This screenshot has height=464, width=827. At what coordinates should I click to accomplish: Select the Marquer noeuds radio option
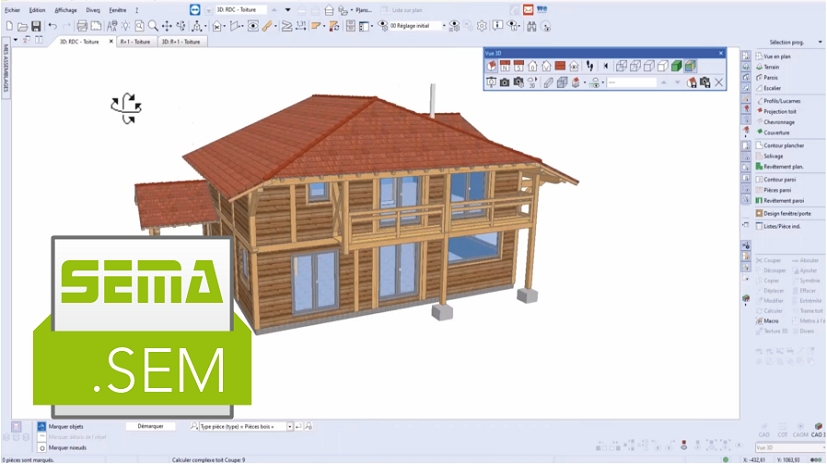pos(42,447)
